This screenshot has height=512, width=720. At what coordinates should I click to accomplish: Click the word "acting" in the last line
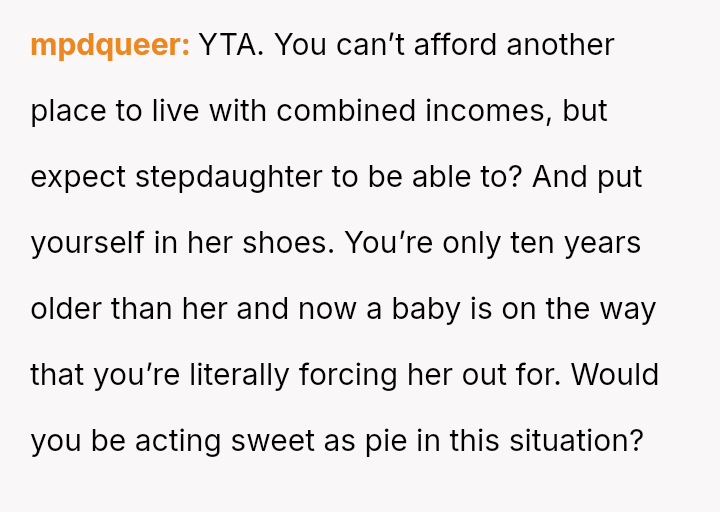(178, 442)
